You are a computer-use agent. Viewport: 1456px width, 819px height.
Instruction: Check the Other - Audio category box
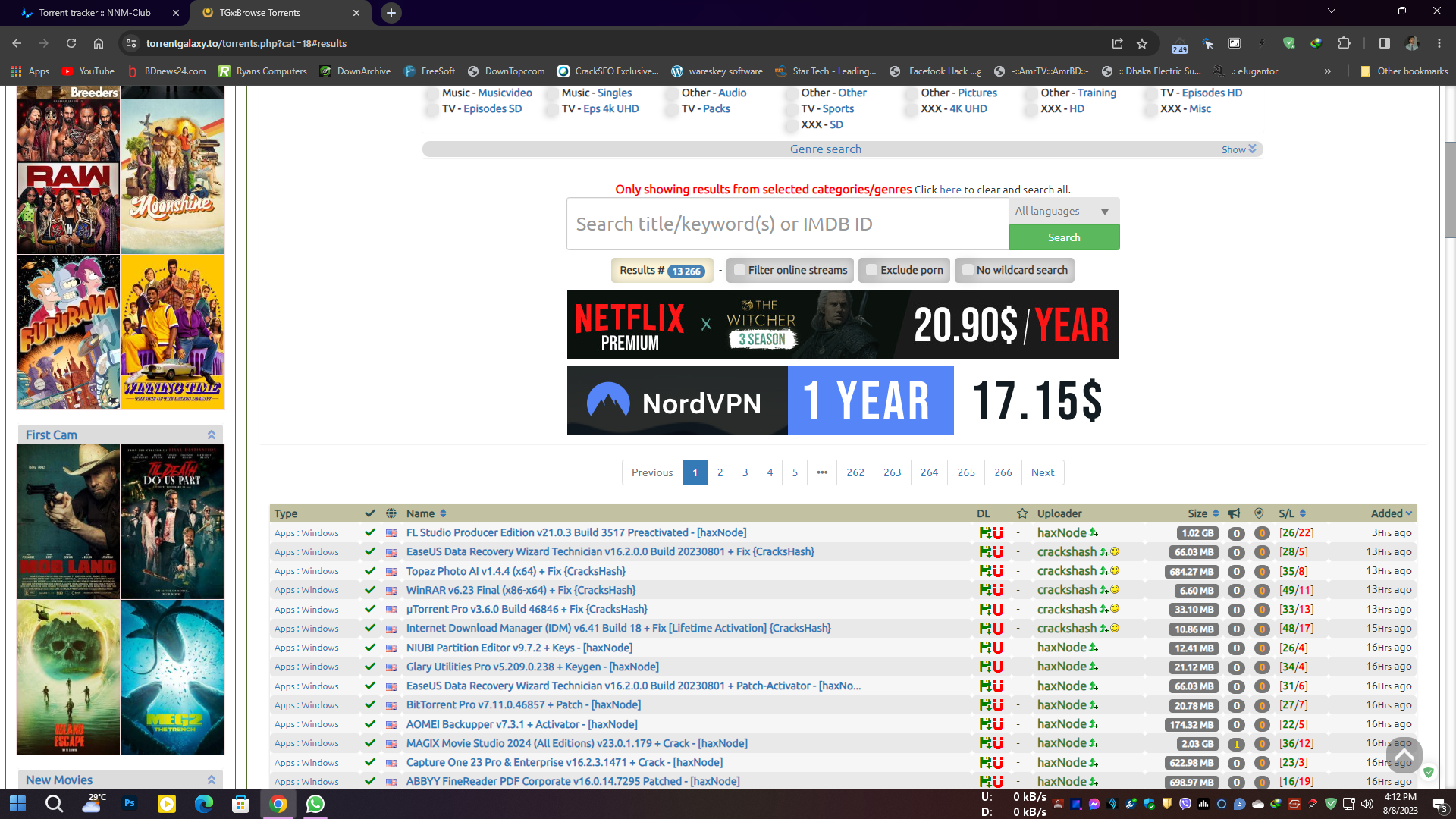(x=670, y=93)
